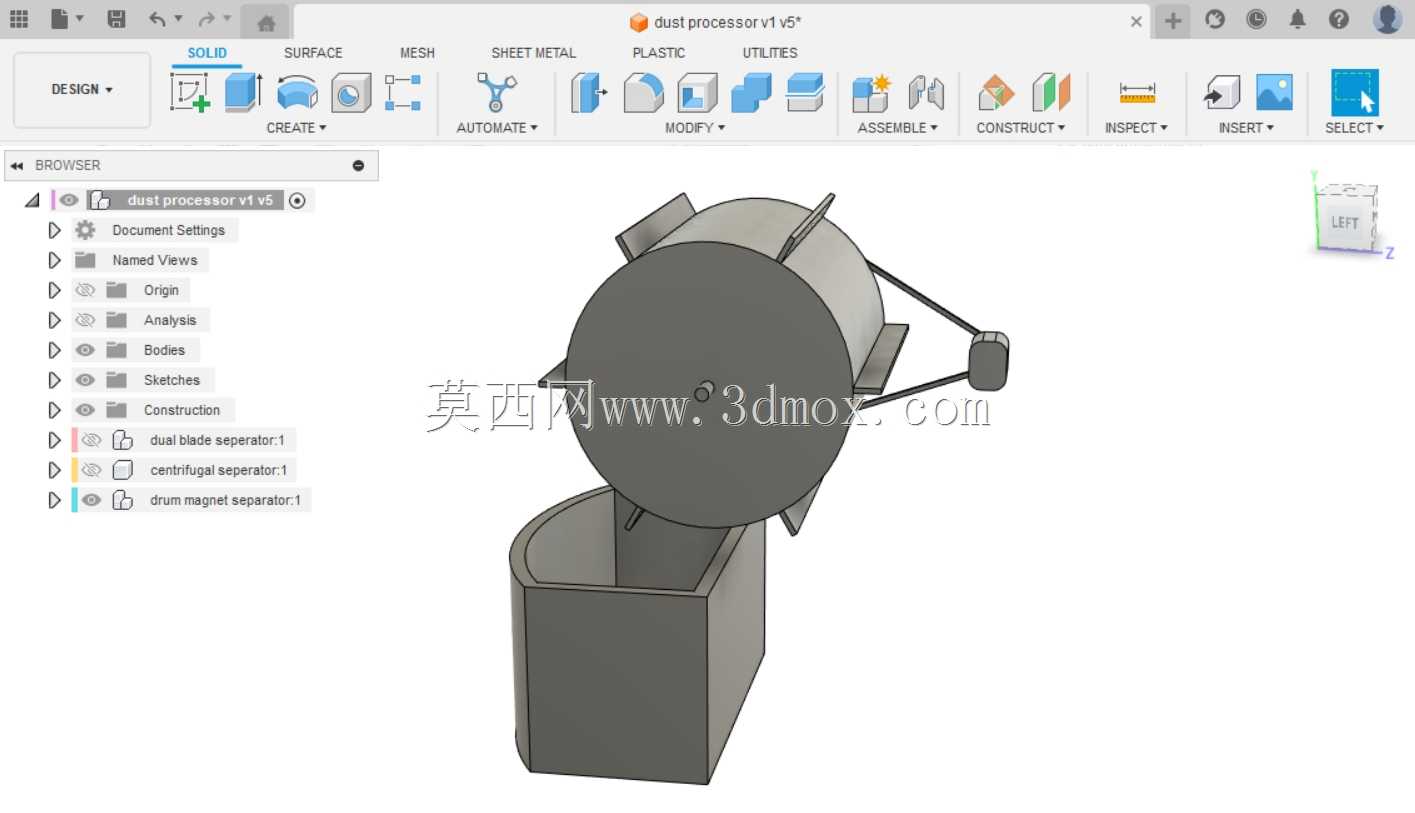The width and height of the screenshot is (1415, 813).
Task: Expand Named Views node
Action: point(55,260)
